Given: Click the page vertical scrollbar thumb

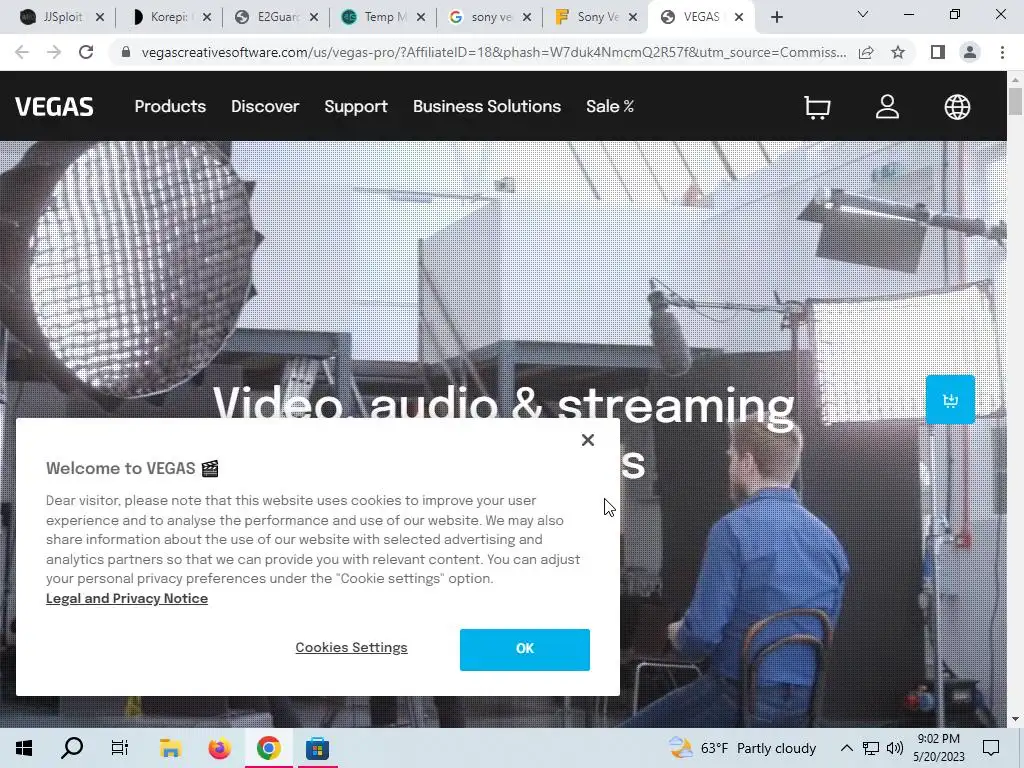Looking at the screenshot, I should 1015,101.
